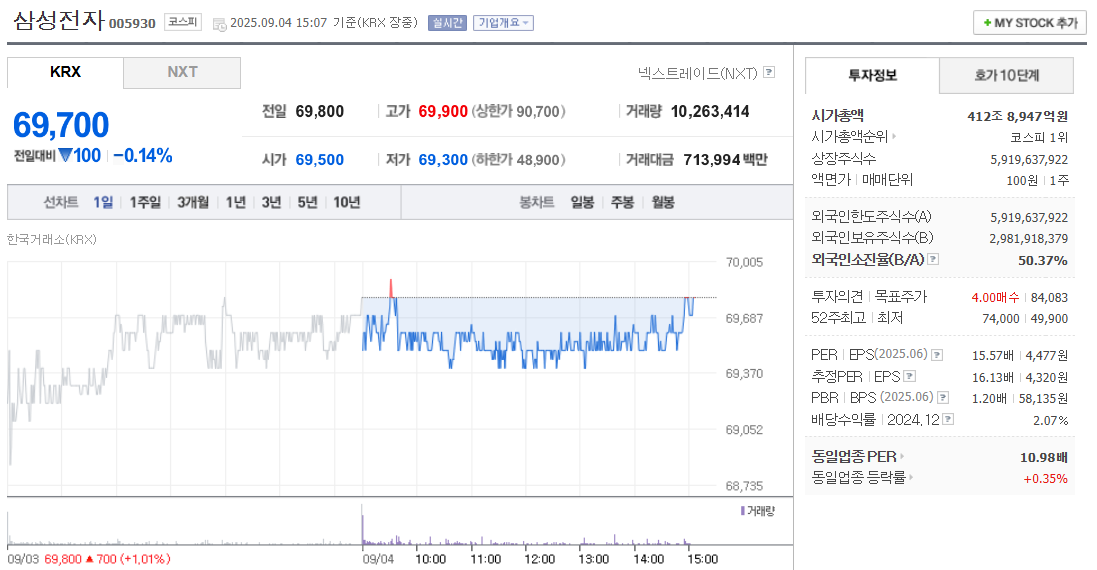This screenshot has width=1097, height=570.
Task: Click the 고가 value 69,900
Action: [x=443, y=112]
